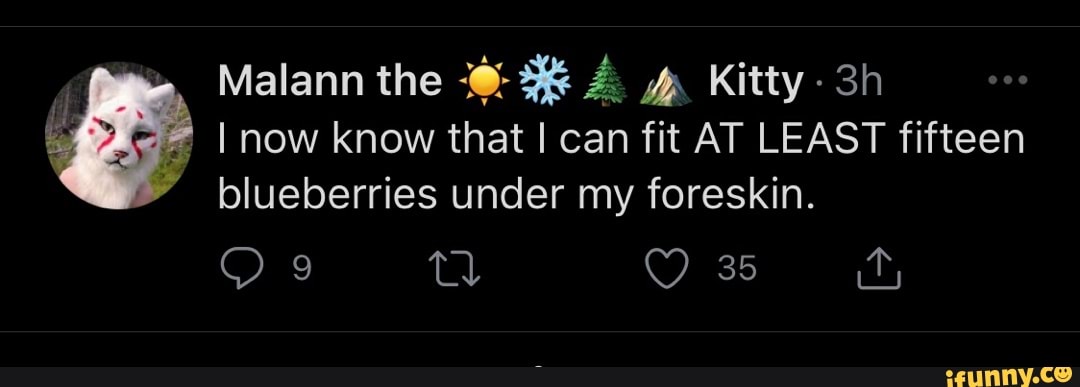Click the sun emoji in display name
1080x387 pixels.
484,82
